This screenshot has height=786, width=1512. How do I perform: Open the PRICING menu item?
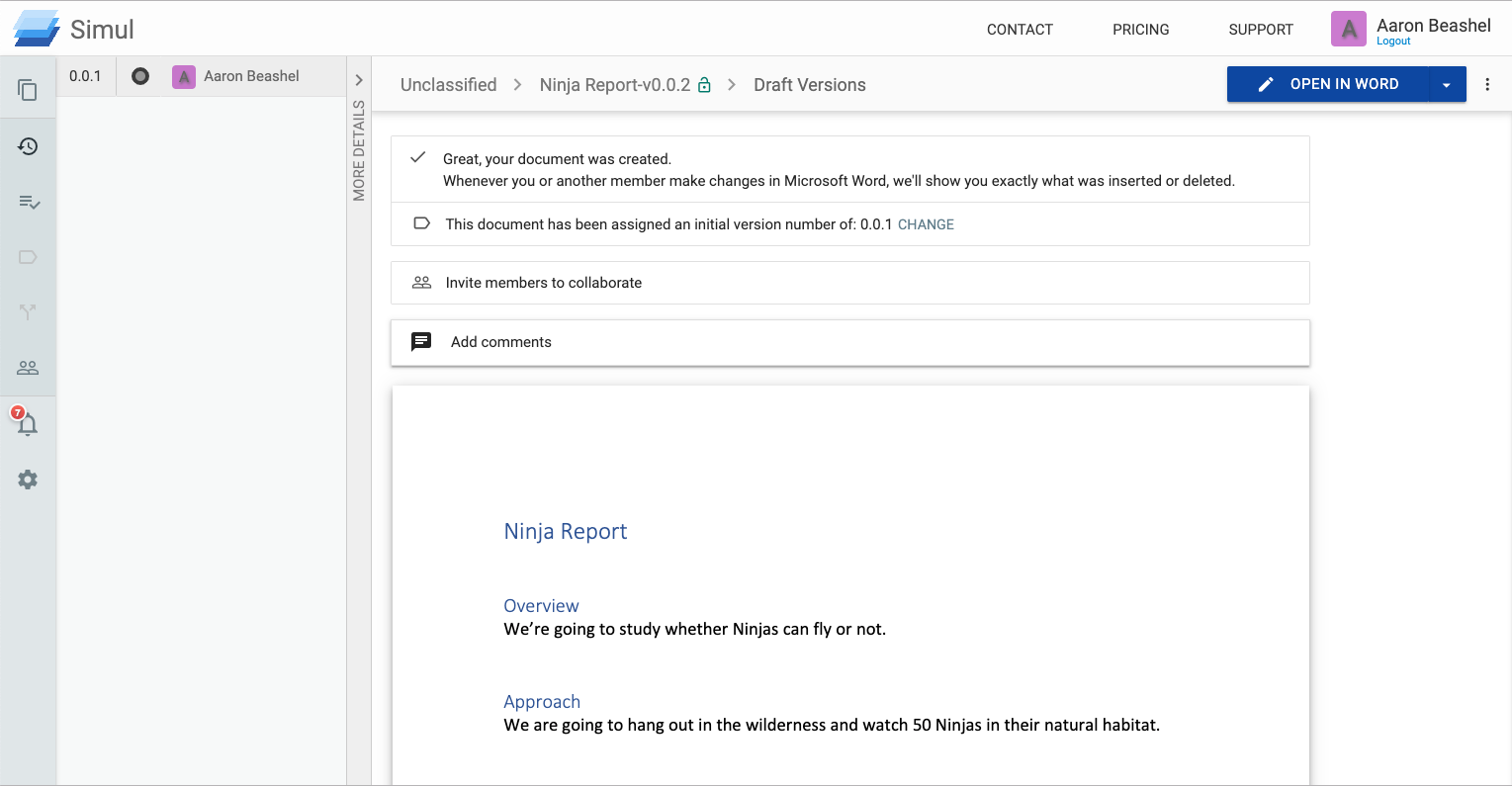pyautogui.click(x=1141, y=30)
